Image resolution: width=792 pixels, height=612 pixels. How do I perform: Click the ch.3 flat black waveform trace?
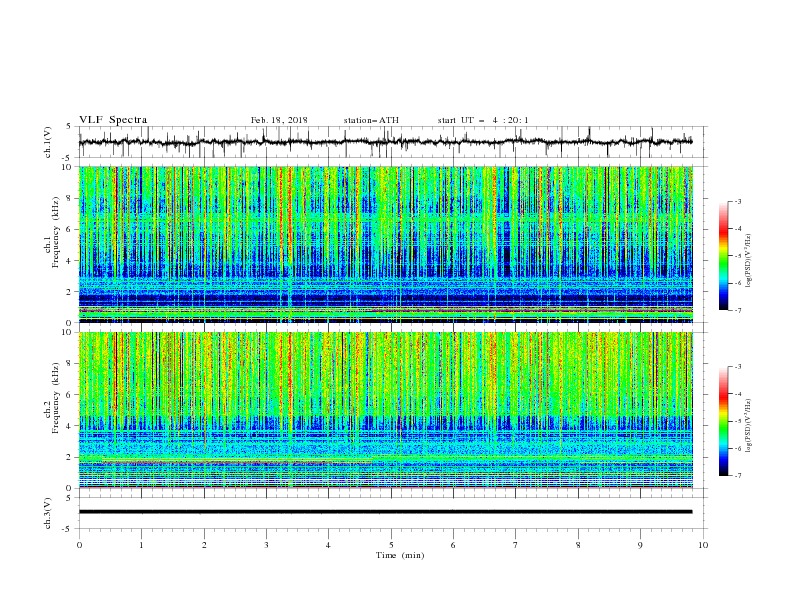(x=385, y=512)
